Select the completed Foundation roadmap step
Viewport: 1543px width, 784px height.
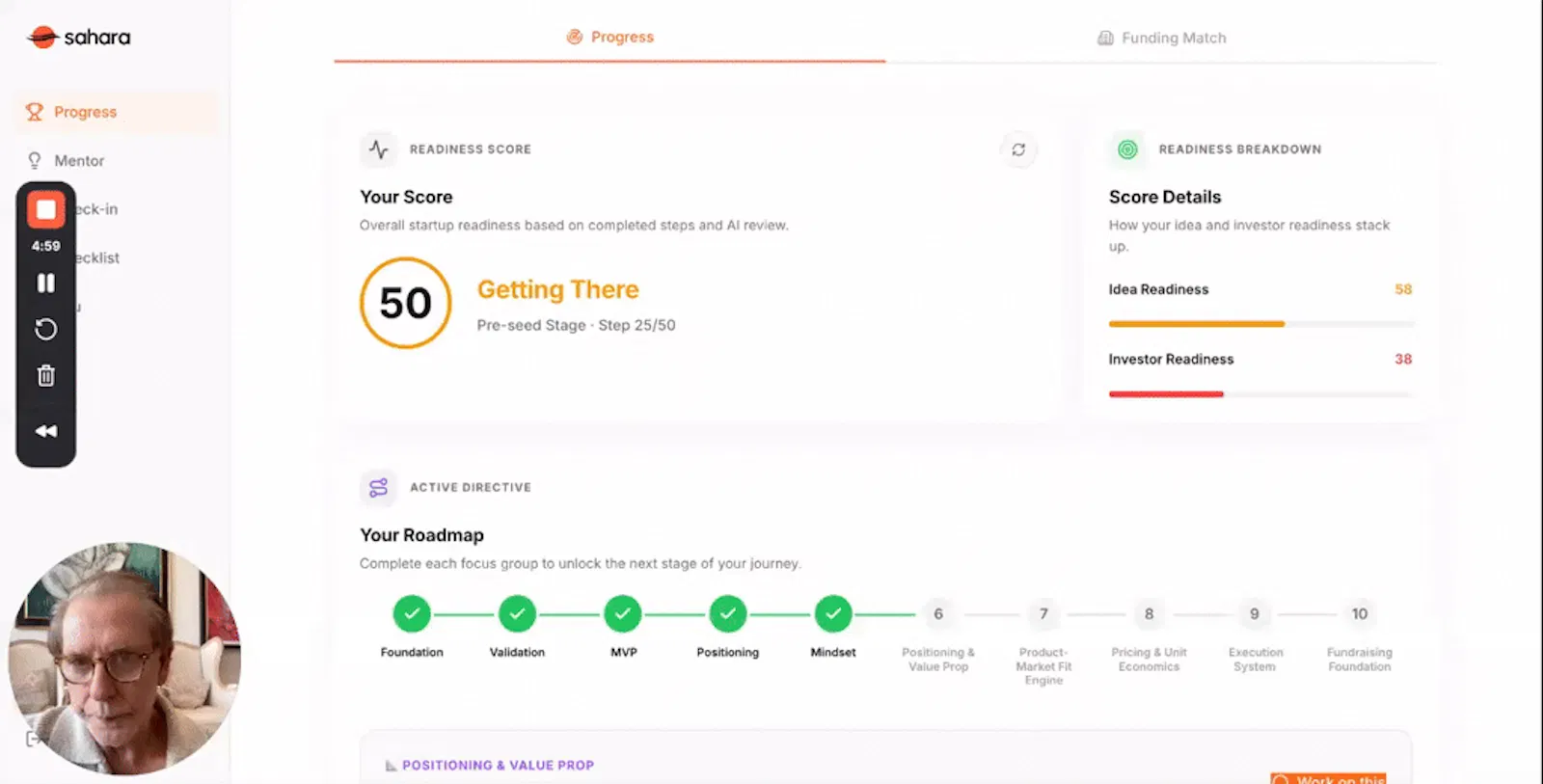tap(412, 614)
